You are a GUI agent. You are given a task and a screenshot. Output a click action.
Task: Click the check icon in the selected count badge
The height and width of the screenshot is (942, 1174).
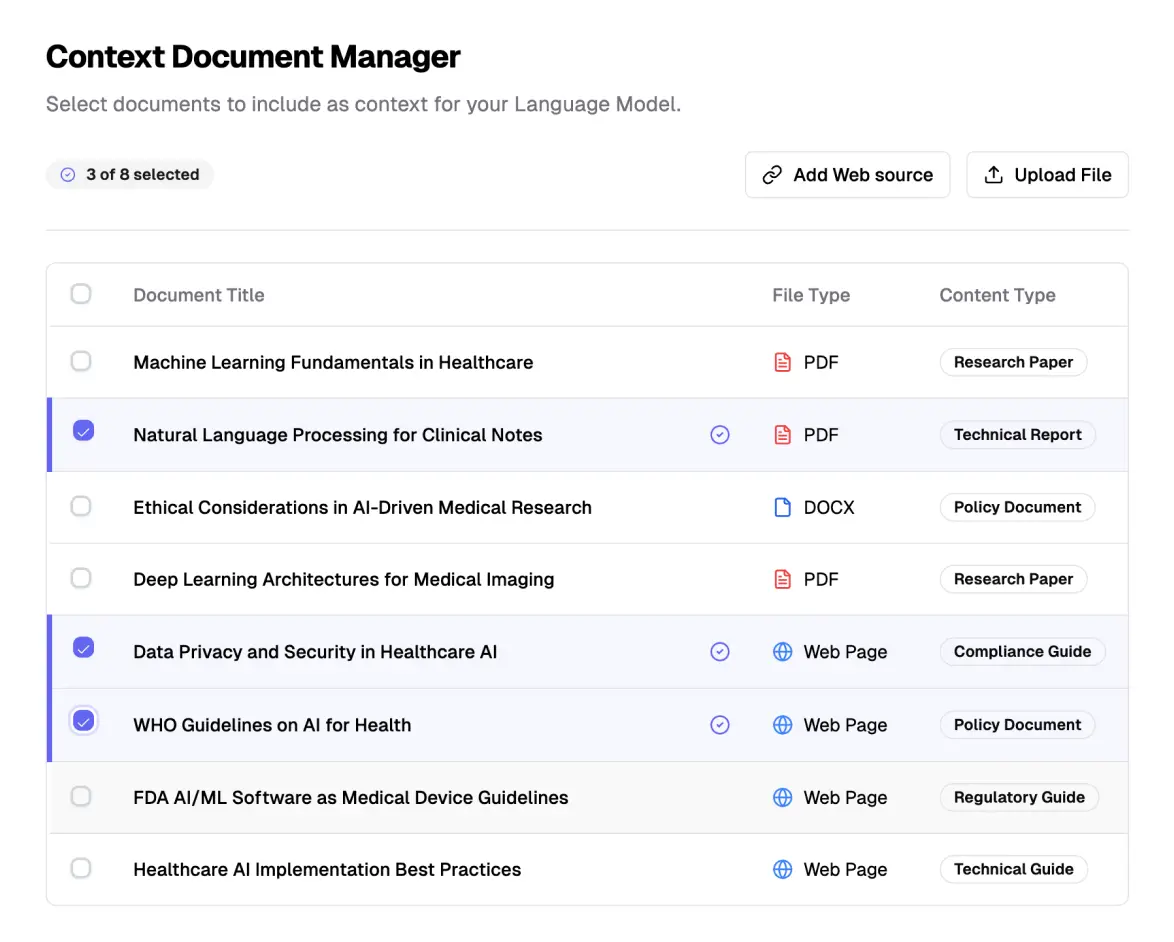point(67,174)
